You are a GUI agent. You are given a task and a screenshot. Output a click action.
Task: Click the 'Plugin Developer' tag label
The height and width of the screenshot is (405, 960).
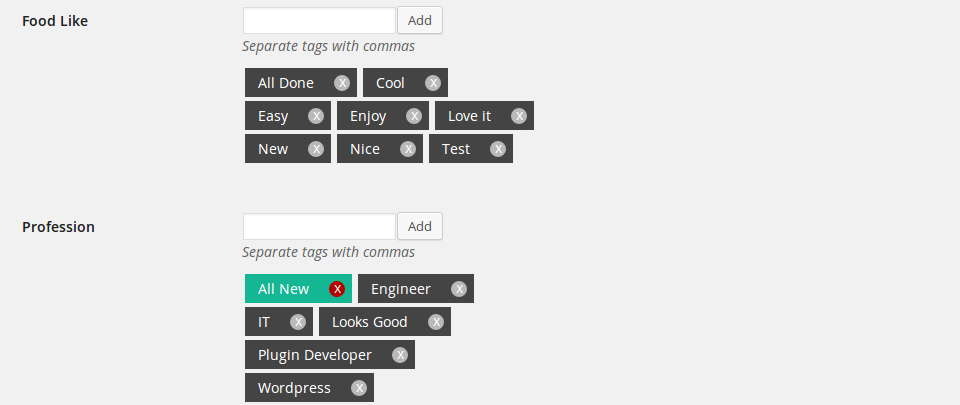pyautogui.click(x=315, y=355)
